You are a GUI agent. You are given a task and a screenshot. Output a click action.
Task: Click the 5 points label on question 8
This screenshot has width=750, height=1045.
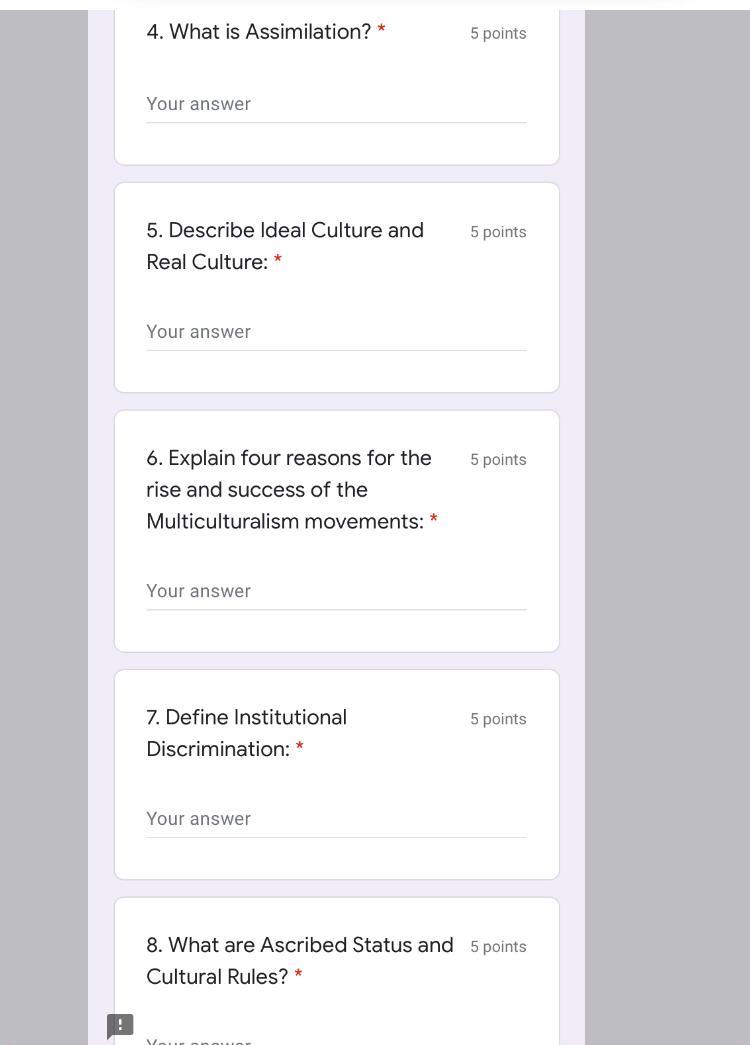[498, 946]
